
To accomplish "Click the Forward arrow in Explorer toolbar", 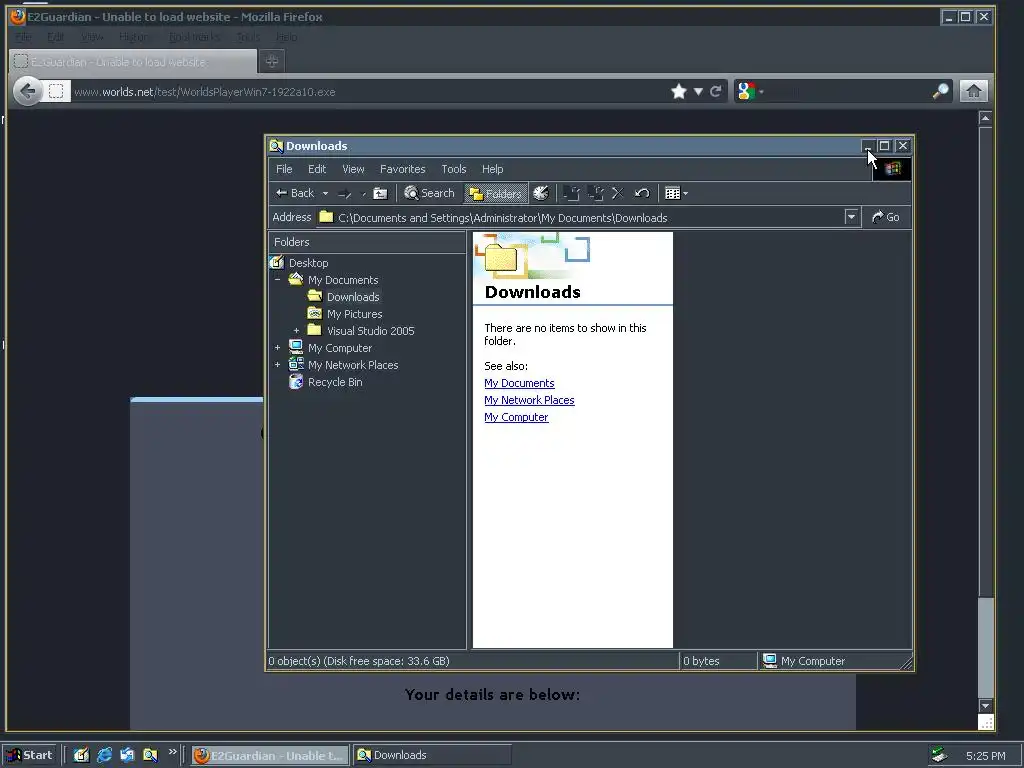I will [x=345, y=193].
